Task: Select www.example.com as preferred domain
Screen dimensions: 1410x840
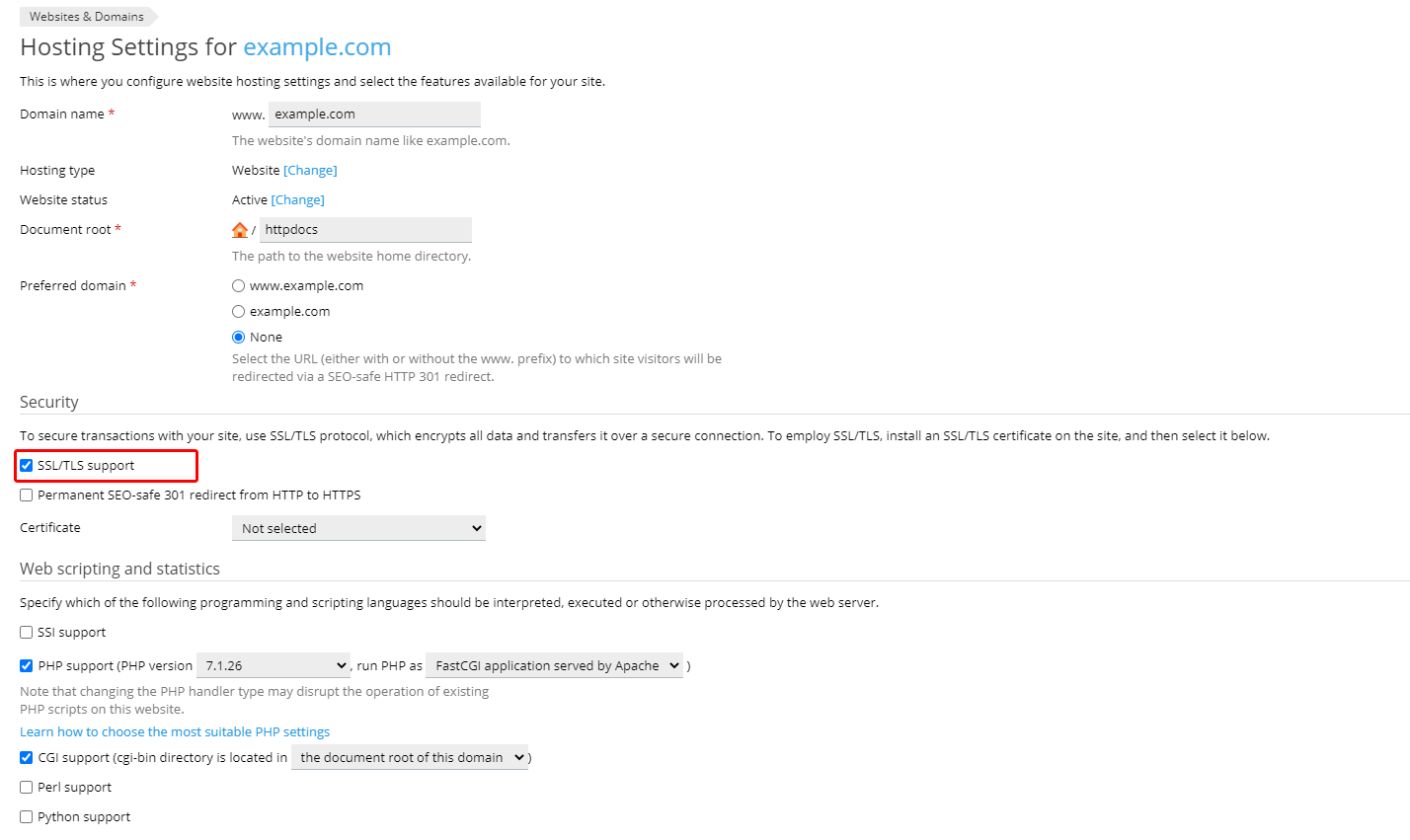Action: coord(238,286)
